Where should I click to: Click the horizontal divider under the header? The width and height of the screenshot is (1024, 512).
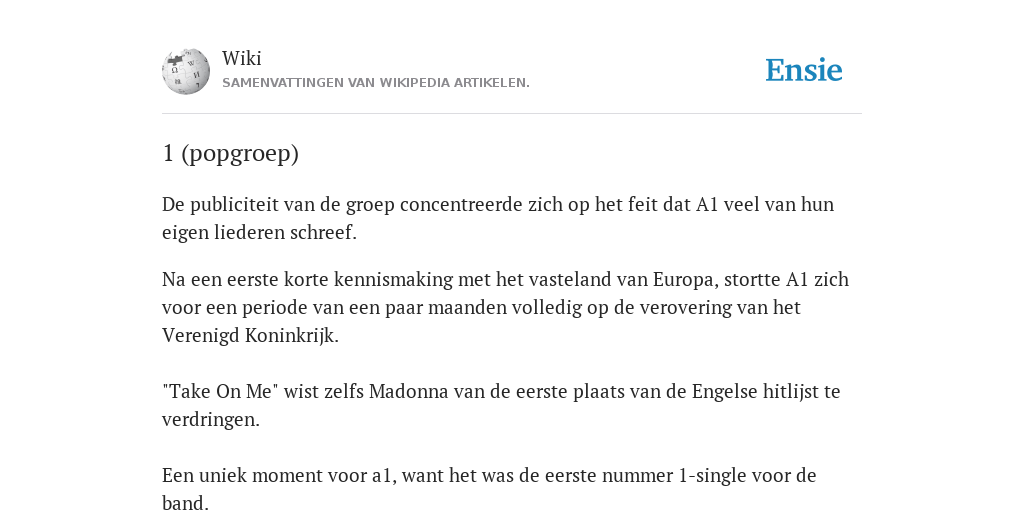click(512, 114)
